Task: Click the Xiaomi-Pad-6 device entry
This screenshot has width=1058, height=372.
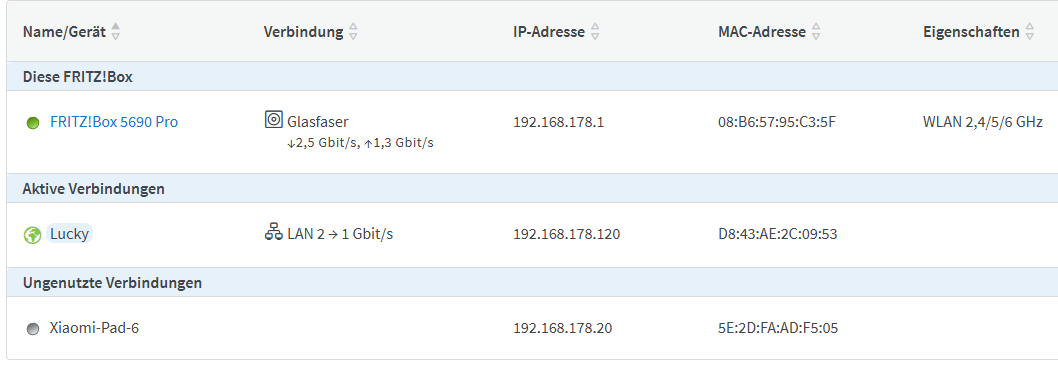Action: point(94,328)
